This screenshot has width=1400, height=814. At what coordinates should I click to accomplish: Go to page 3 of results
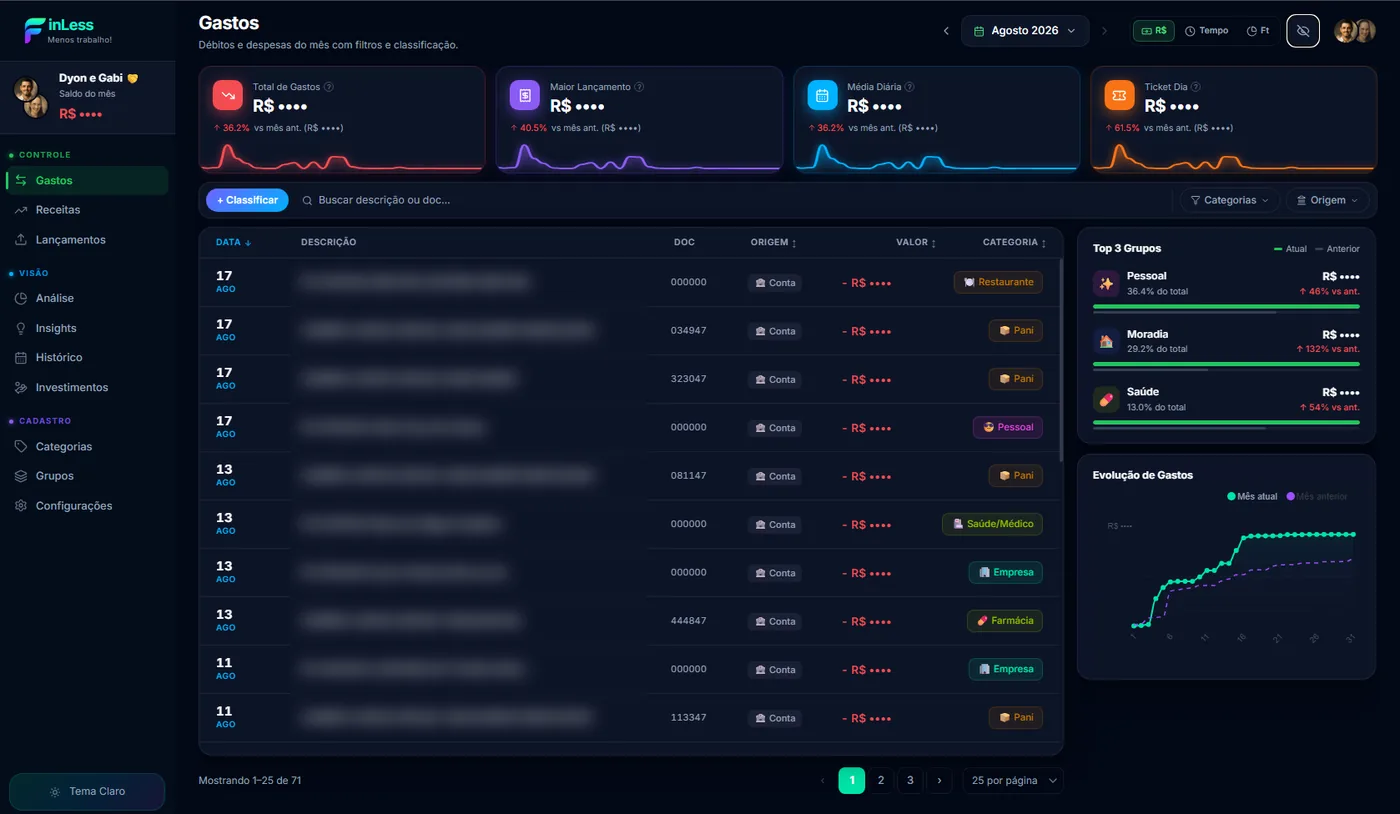(910, 780)
